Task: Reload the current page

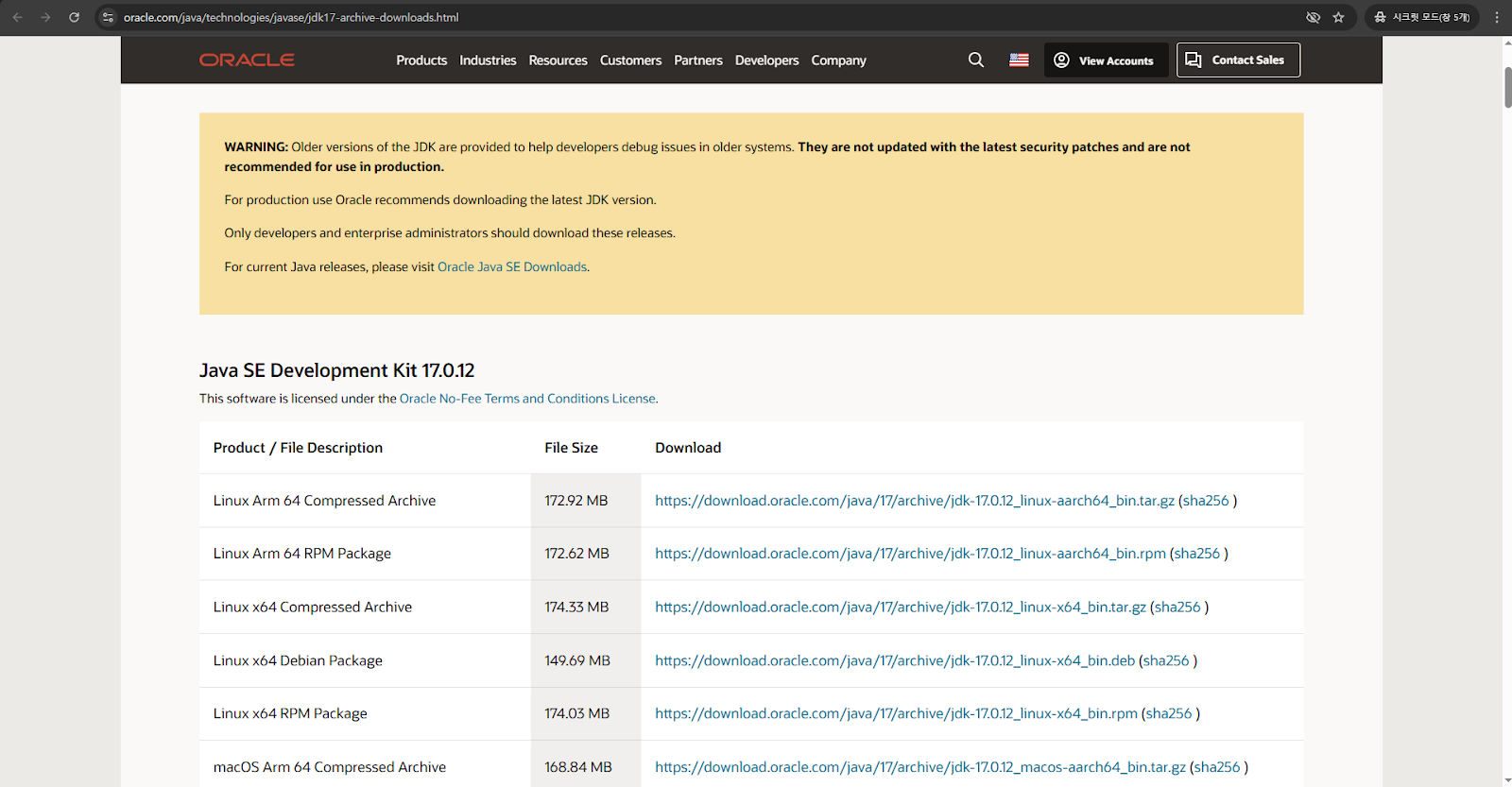Action: tap(74, 17)
